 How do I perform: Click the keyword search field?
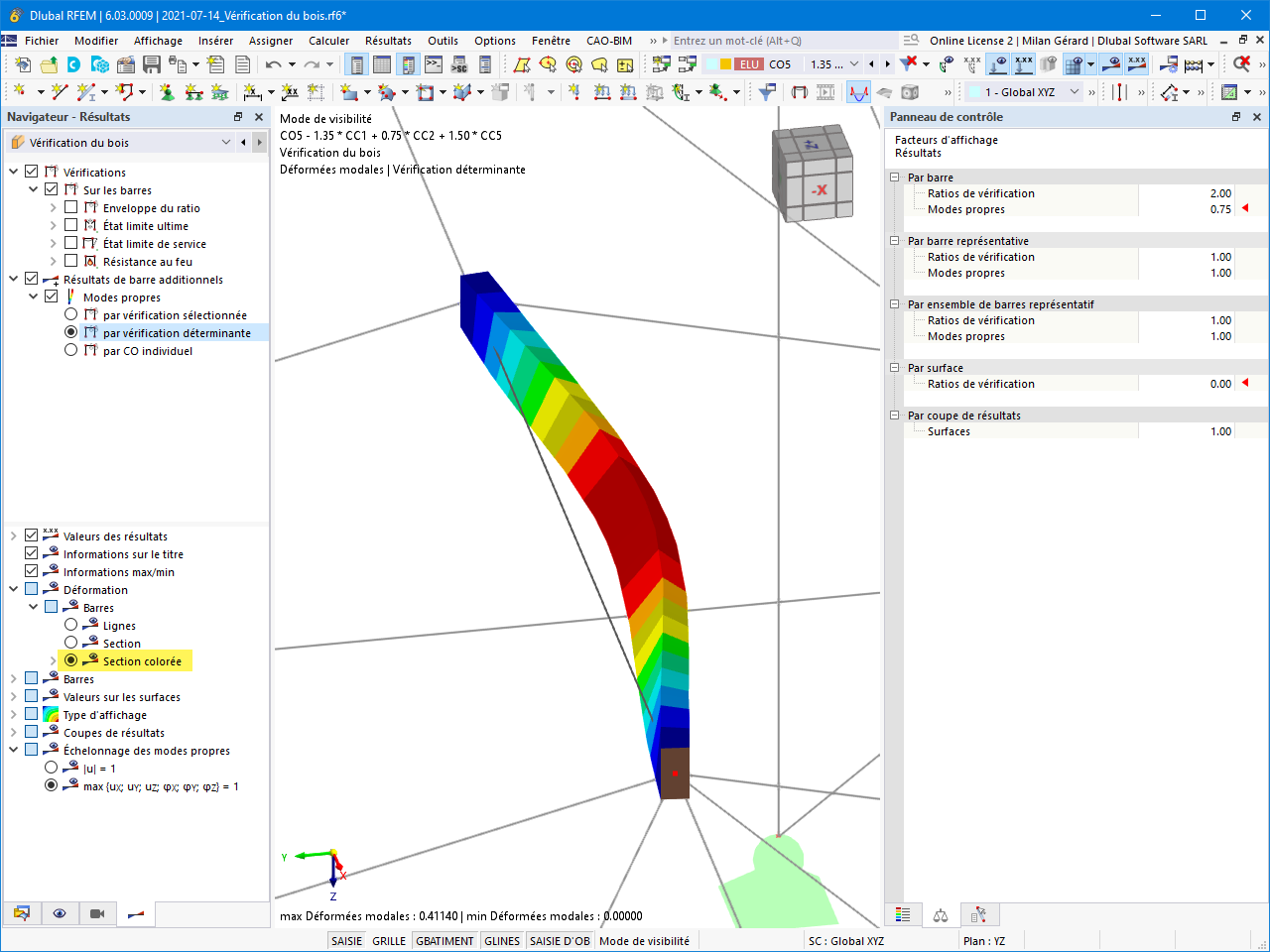[784, 41]
